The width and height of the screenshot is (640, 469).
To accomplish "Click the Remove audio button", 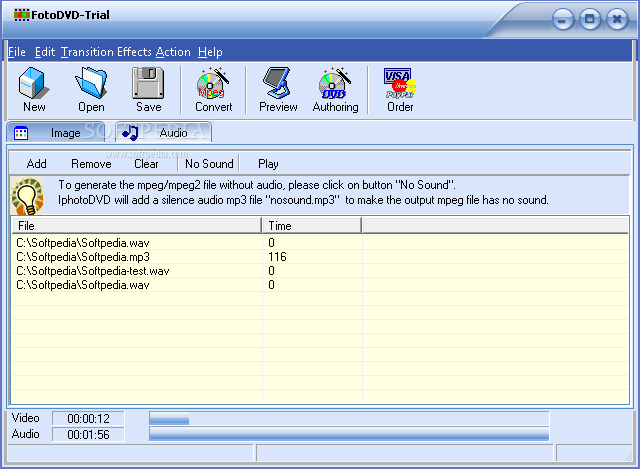I will pyautogui.click(x=91, y=164).
